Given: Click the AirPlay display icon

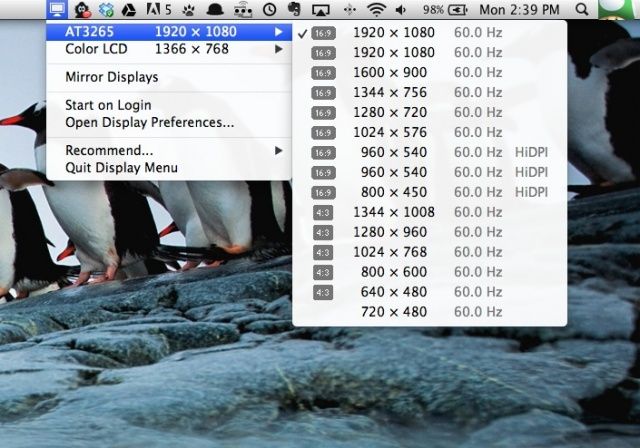Looking at the screenshot, I should click(320, 10).
